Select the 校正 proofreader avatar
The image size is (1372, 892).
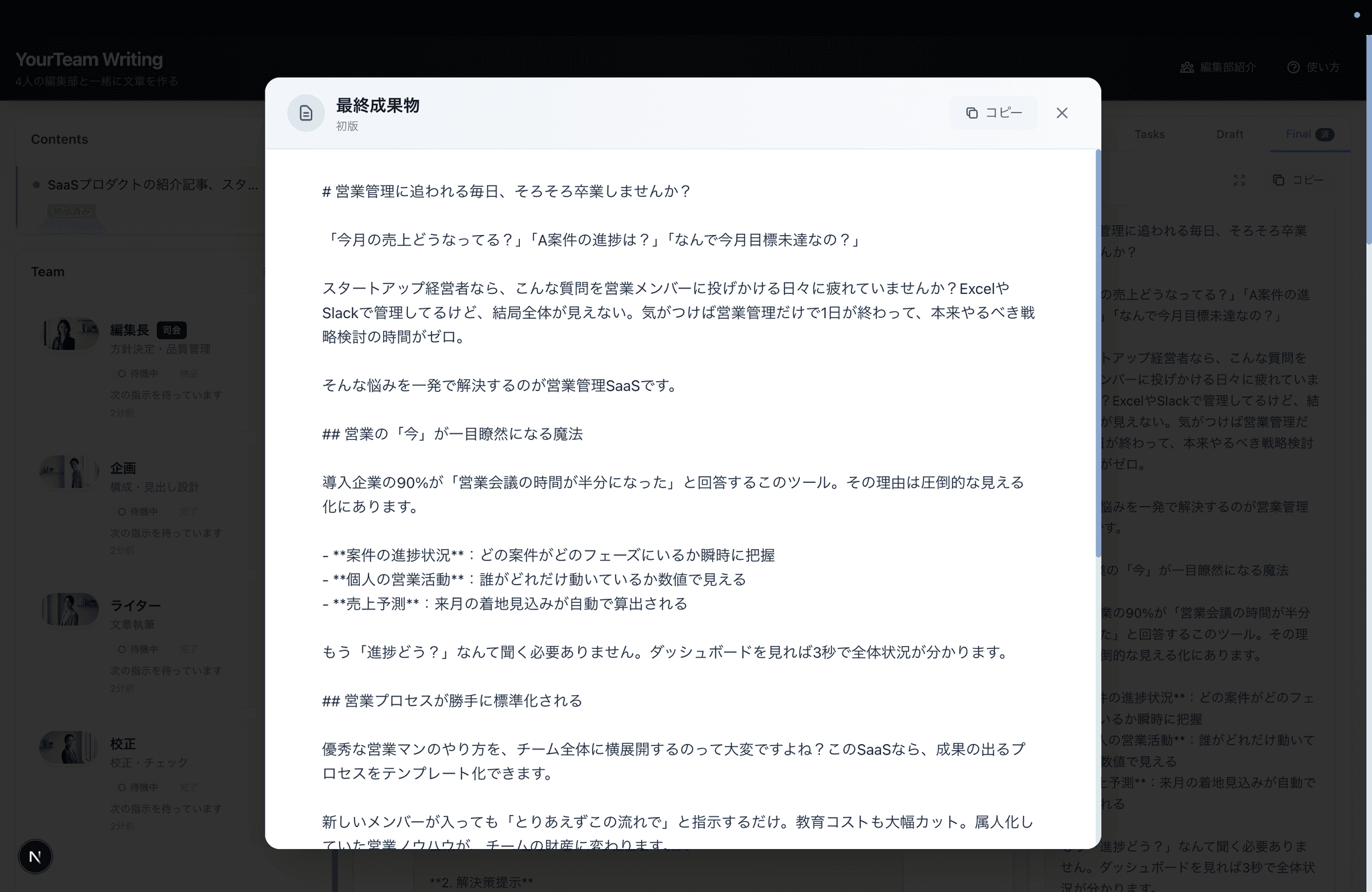[69, 747]
